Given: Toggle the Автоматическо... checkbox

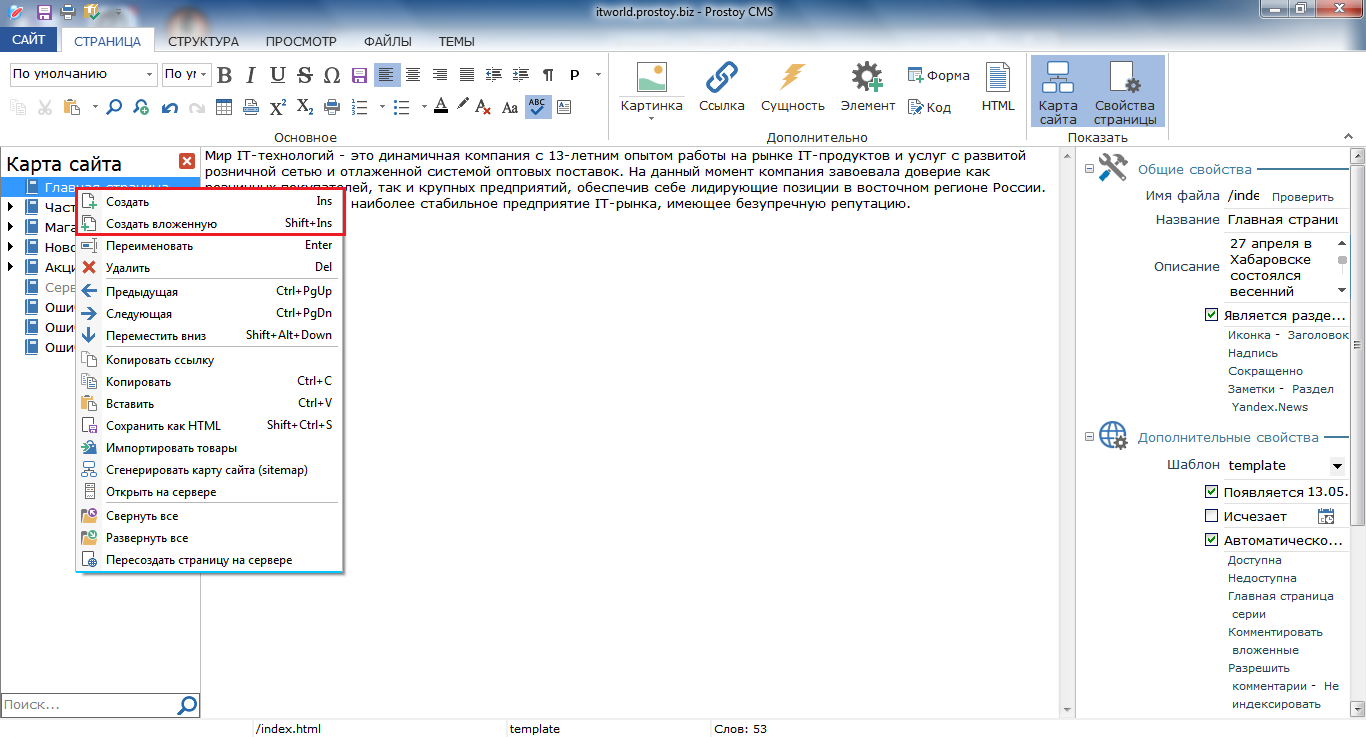Looking at the screenshot, I should (x=1212, y=540).
